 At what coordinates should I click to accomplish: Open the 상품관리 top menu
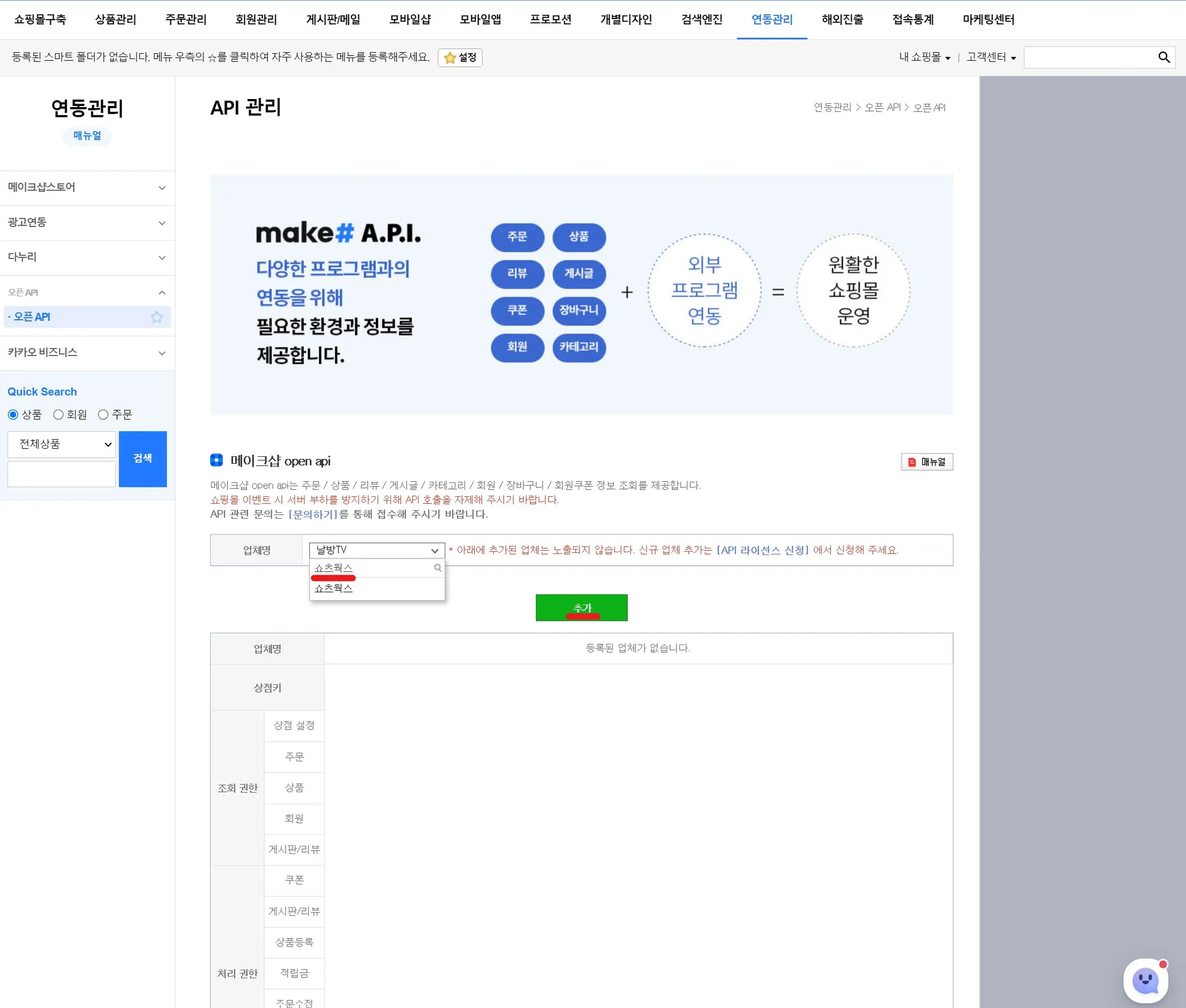pos(115,20)
